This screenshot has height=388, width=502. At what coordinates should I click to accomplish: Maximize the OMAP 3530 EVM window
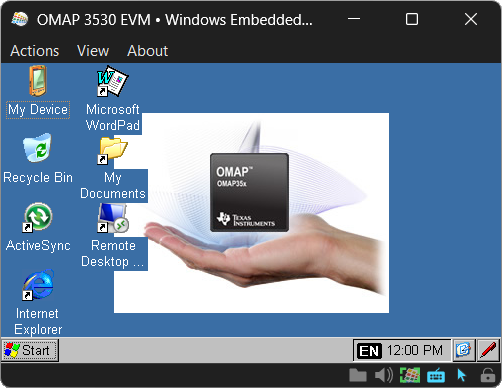[x=412, y=19]
